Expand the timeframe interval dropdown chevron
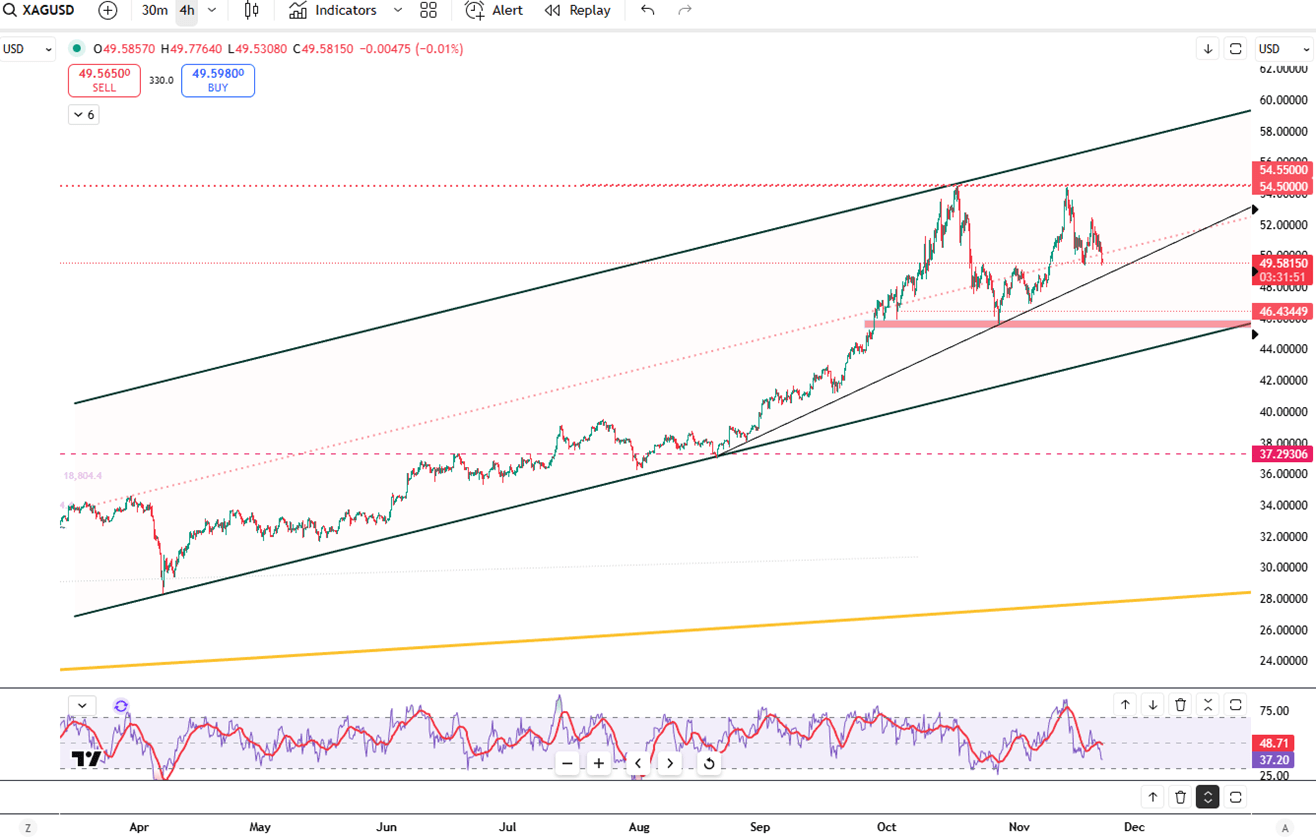This screenshot has width=1316, height=837. tap(212, 10)
